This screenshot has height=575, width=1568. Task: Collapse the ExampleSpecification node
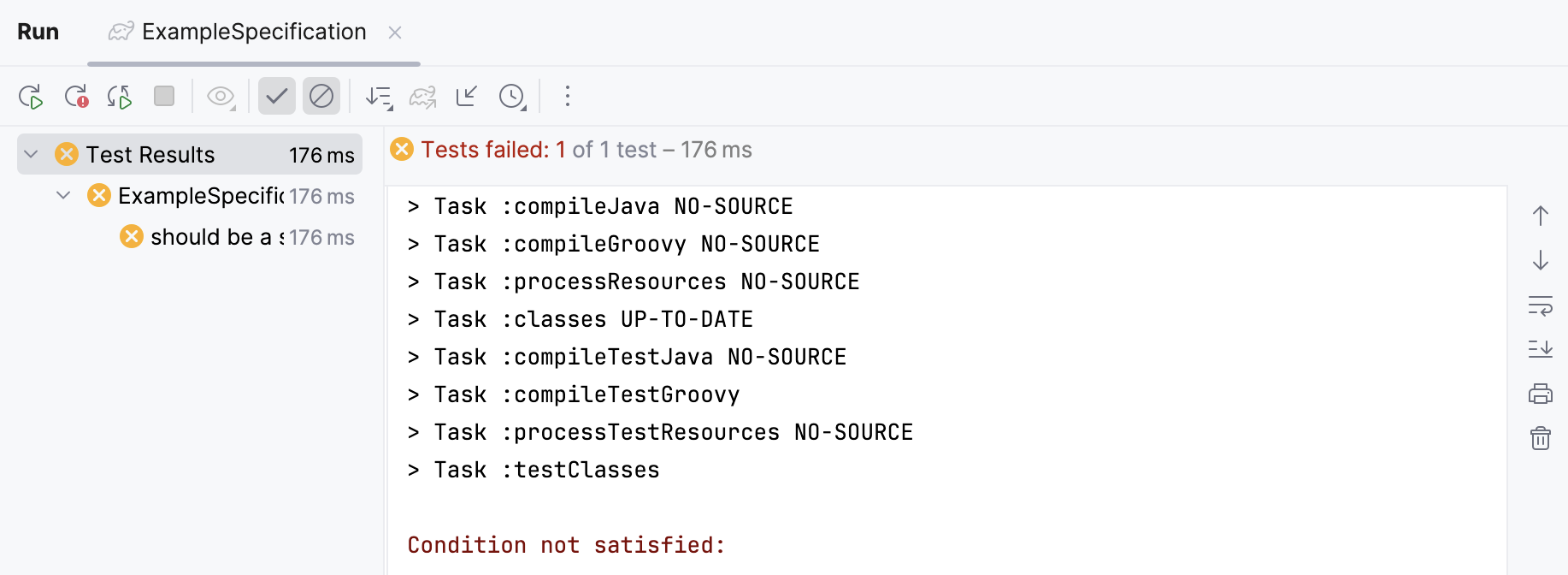point(62,195)
